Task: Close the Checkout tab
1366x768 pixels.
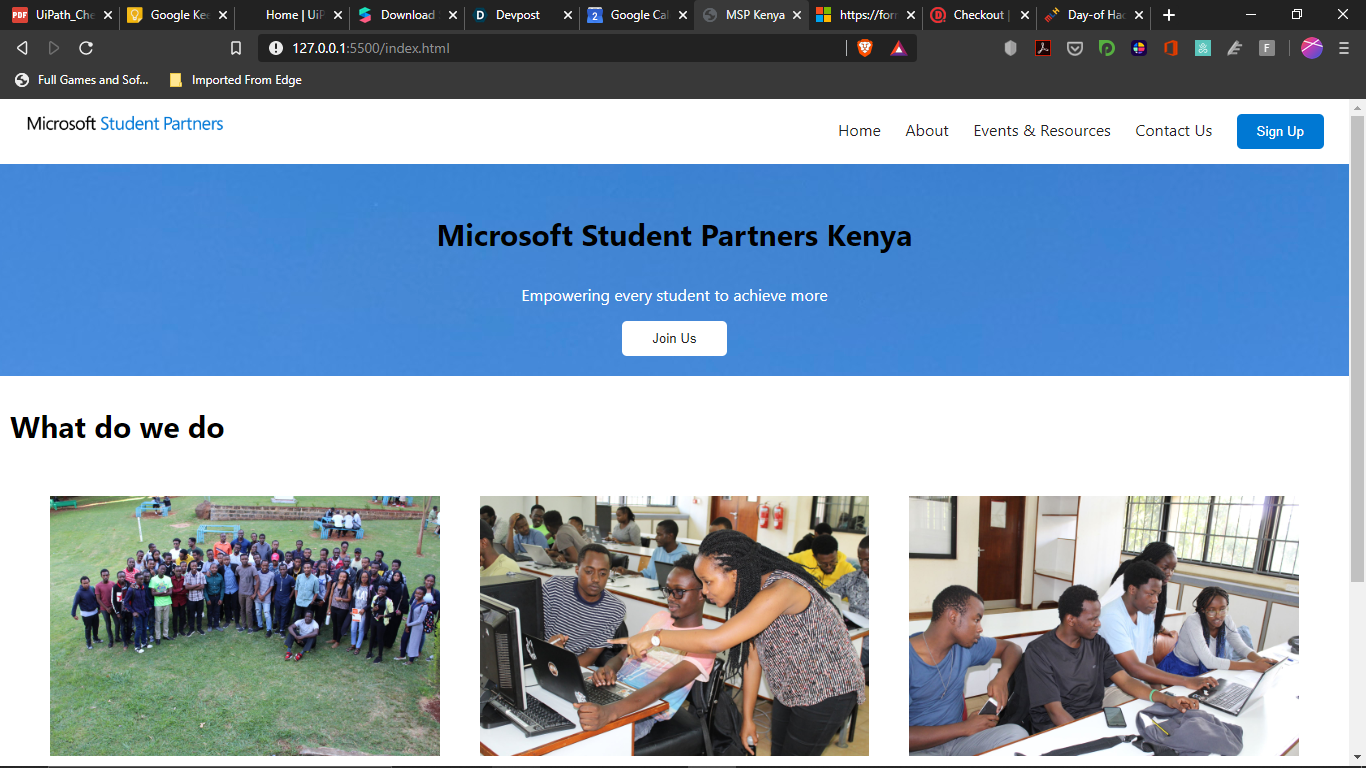Action: pos(1025,15)
